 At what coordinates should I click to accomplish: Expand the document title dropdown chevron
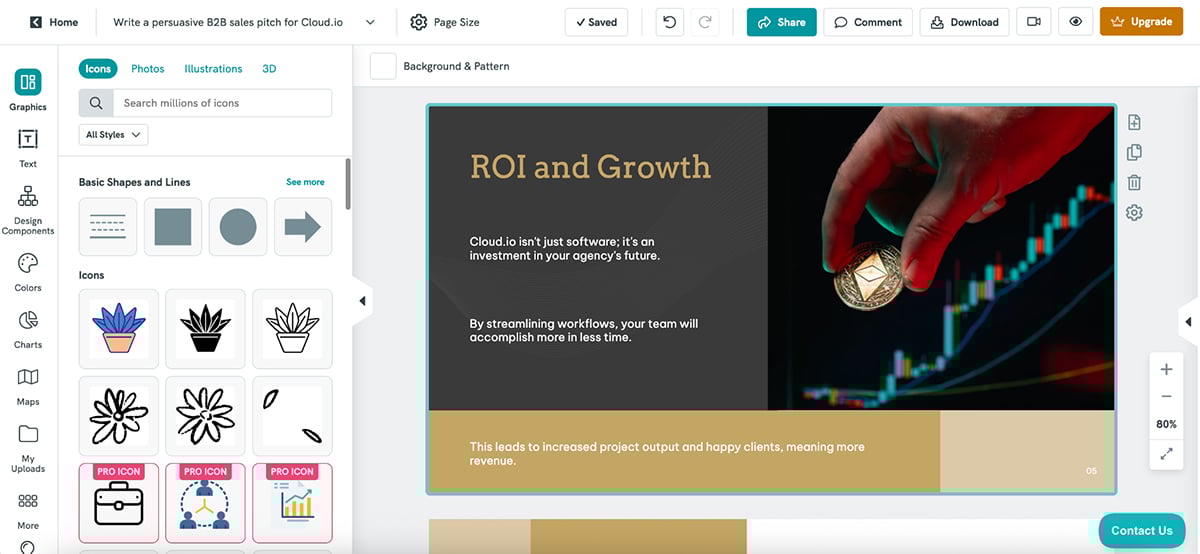coord(370,22)
